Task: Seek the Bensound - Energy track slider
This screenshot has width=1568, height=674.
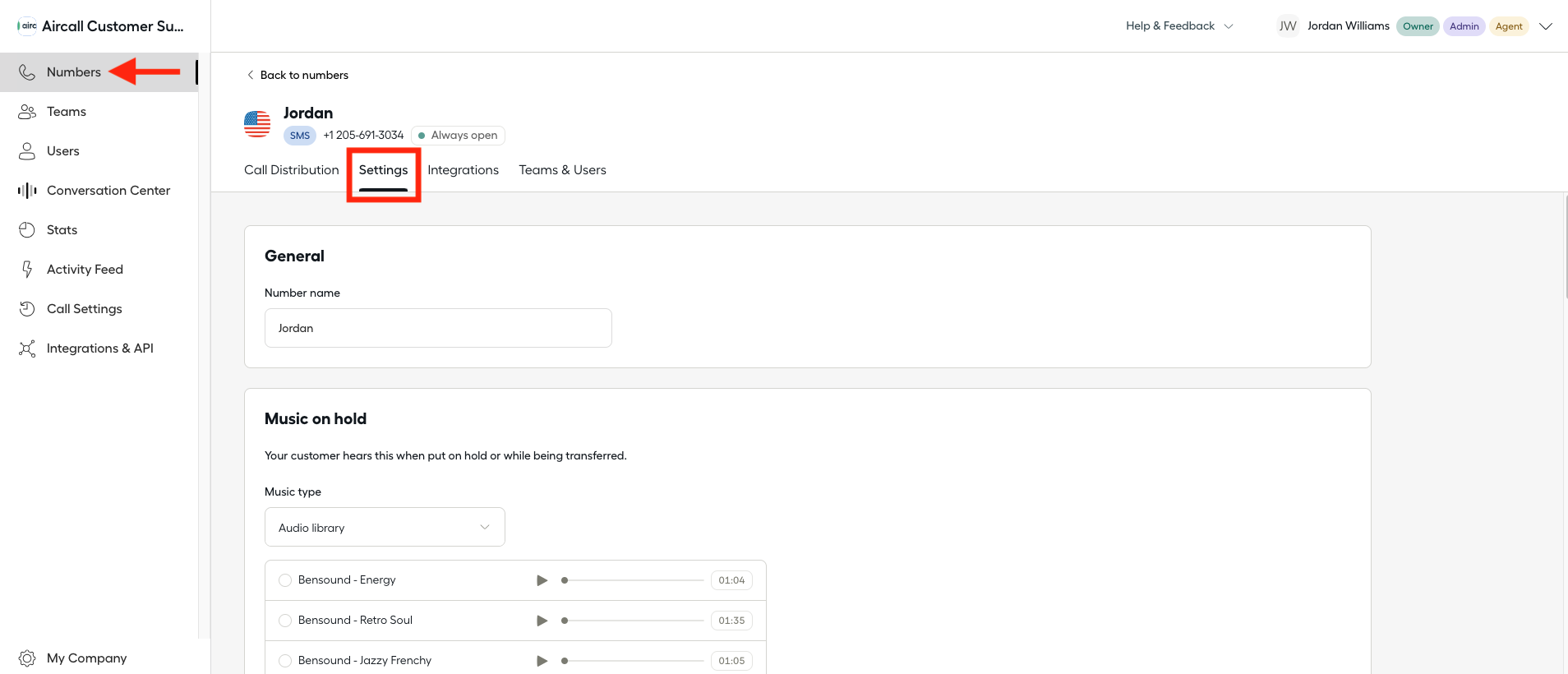Action: [633, 580]
